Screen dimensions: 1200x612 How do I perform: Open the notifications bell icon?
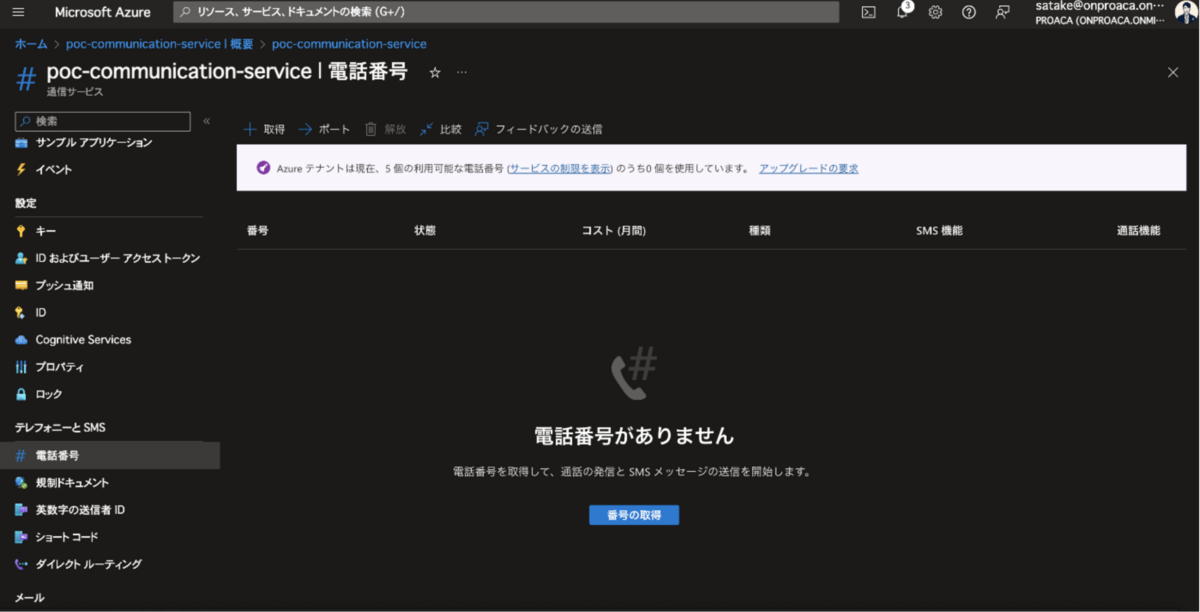point(902,12)
